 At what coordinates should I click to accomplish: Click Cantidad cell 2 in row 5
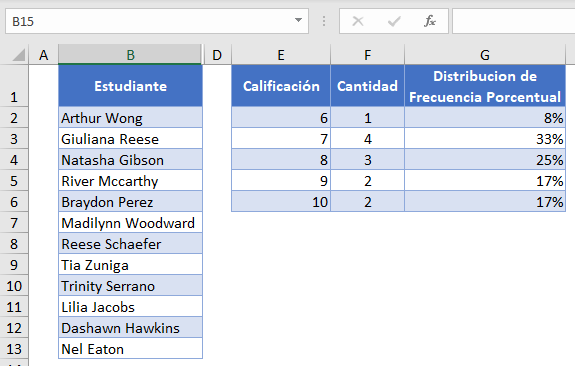click(367, 181)
